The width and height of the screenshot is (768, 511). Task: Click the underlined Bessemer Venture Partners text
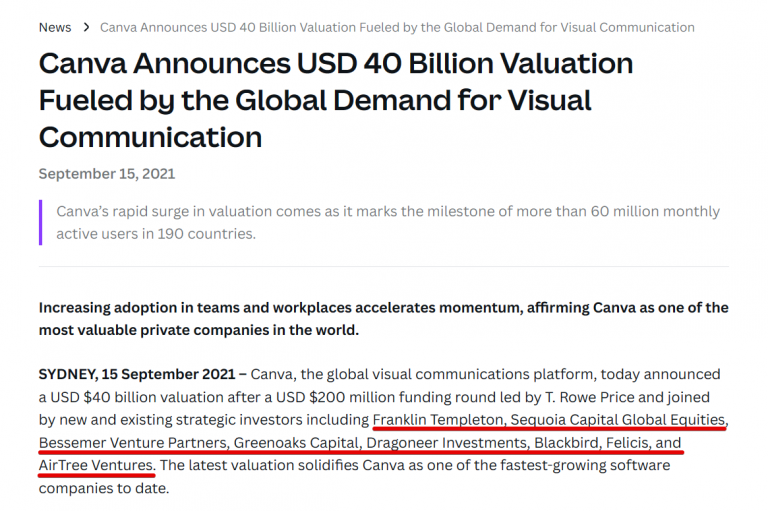click(132, 443)
